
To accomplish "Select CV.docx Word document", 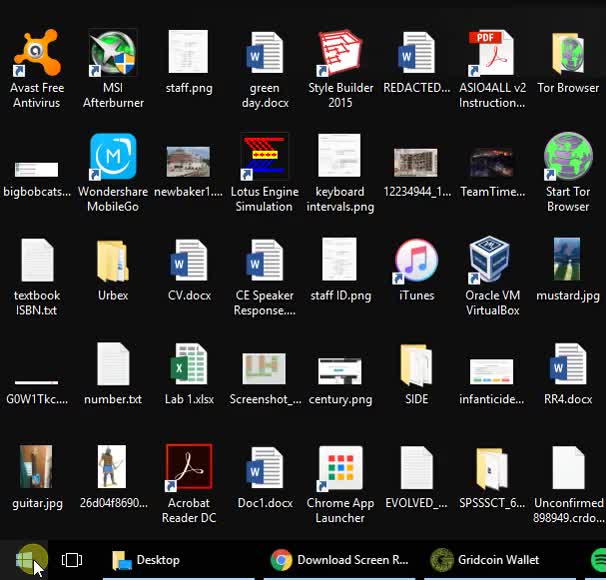I will 189,260.
